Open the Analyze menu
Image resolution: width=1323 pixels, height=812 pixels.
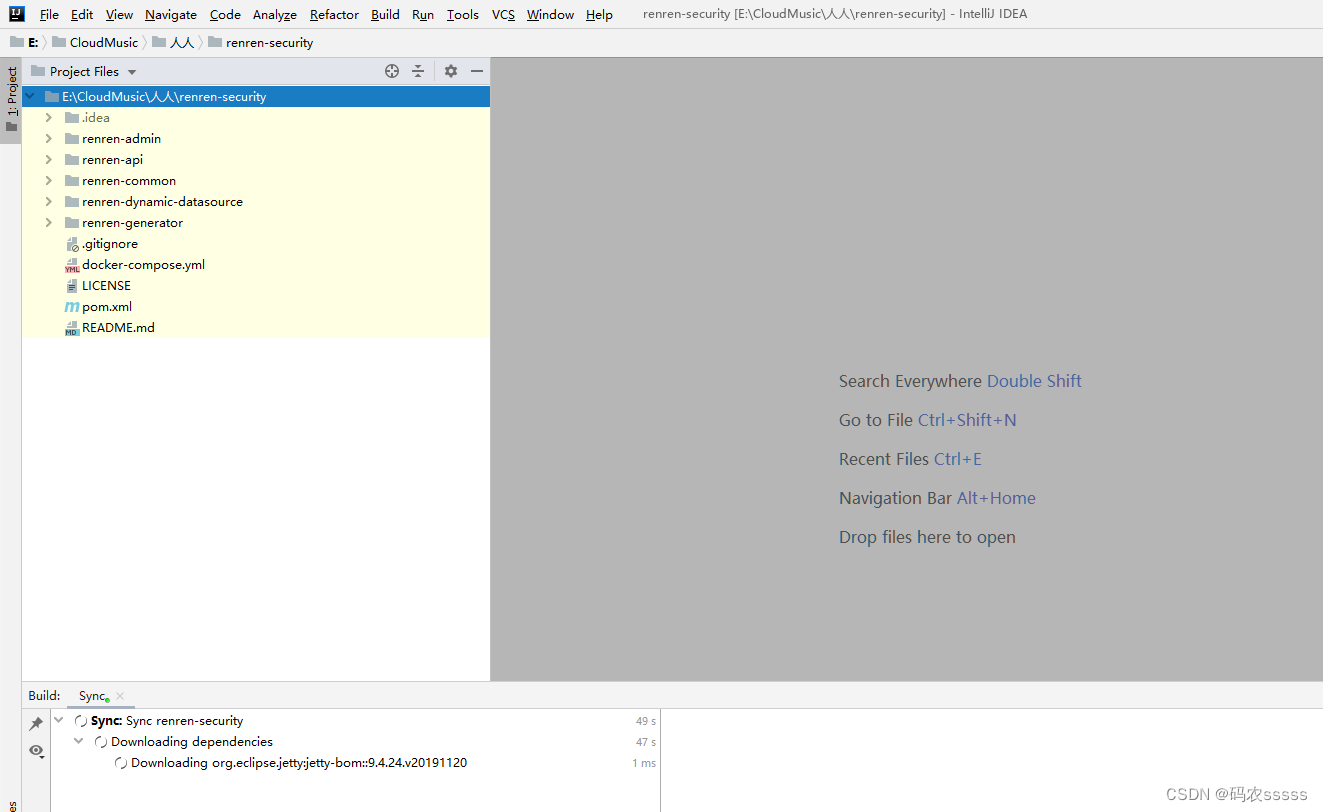pyautogui.click(x=275, y=14)
